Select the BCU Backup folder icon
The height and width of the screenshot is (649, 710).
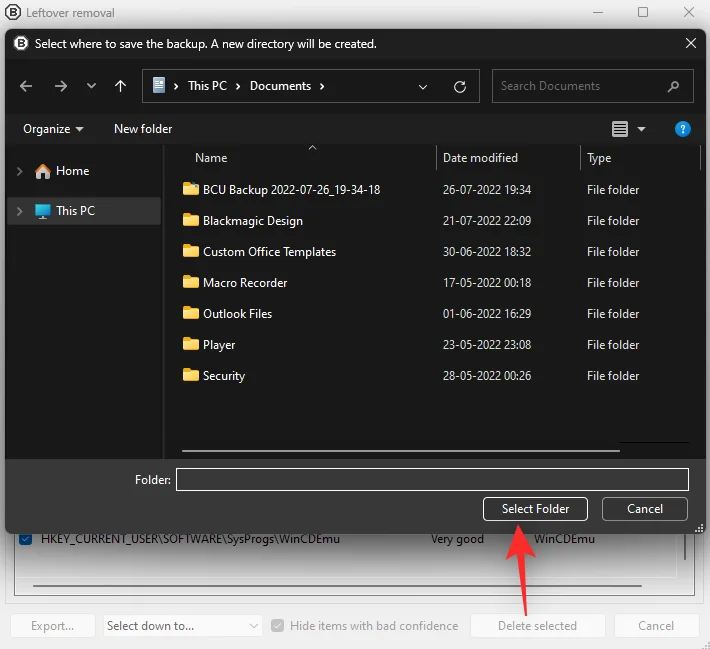pyautogui.click(x=191, y=189)
